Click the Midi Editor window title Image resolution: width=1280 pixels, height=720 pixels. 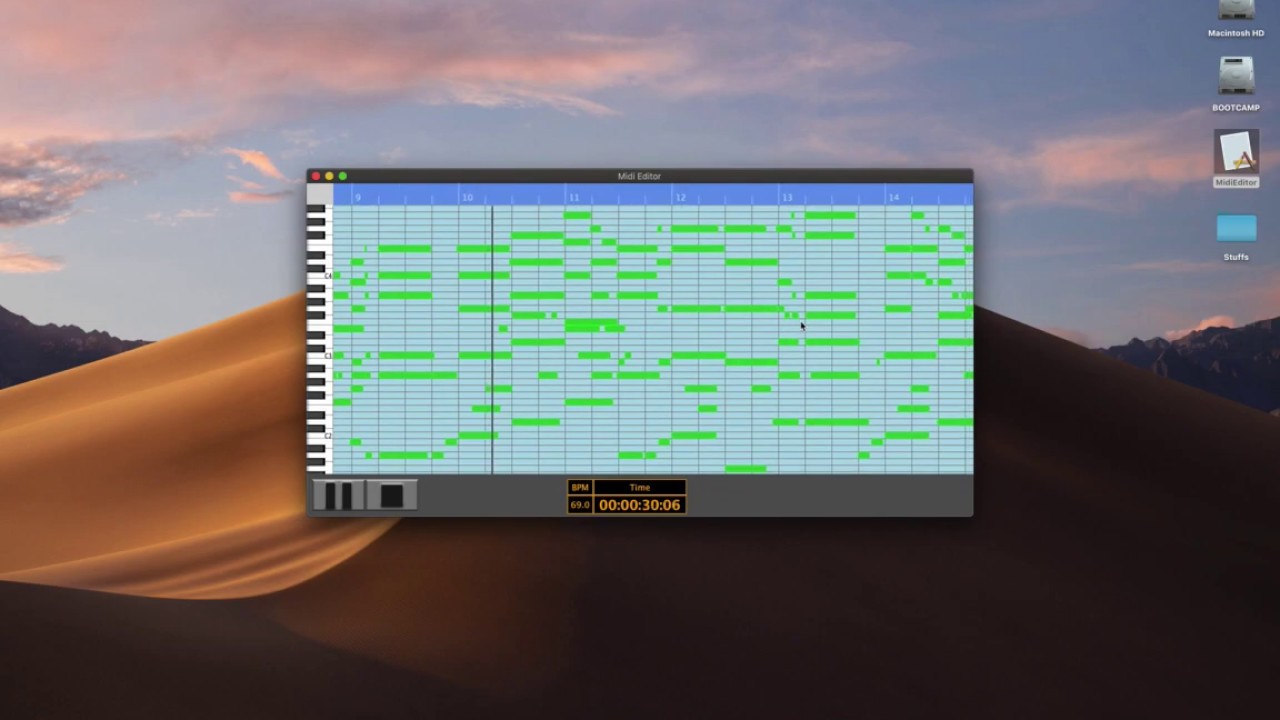639,176
